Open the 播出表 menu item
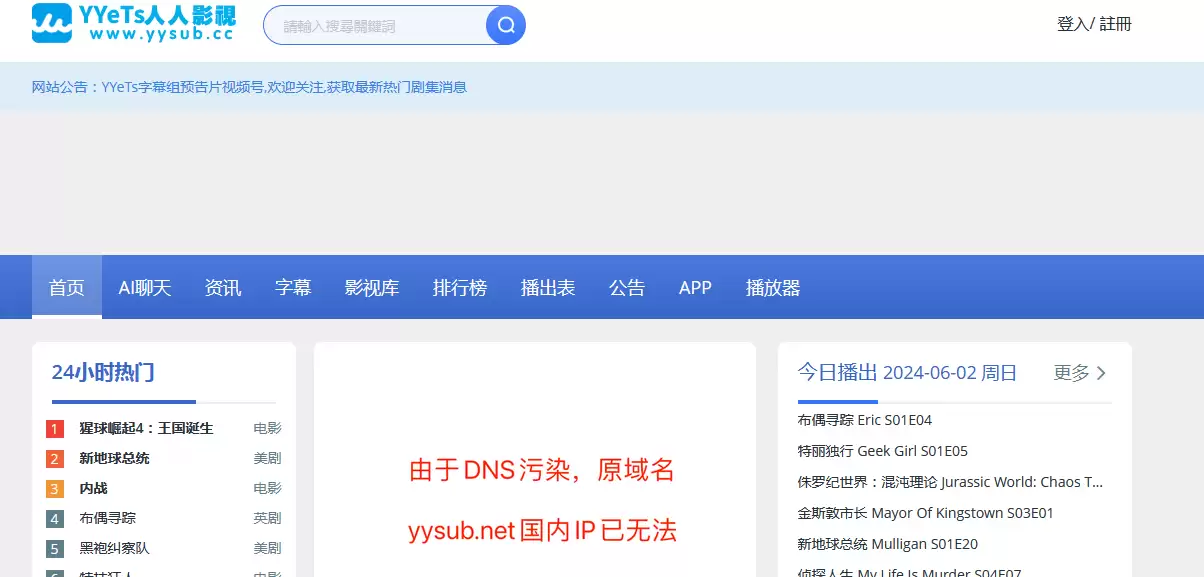 point(548,288)
